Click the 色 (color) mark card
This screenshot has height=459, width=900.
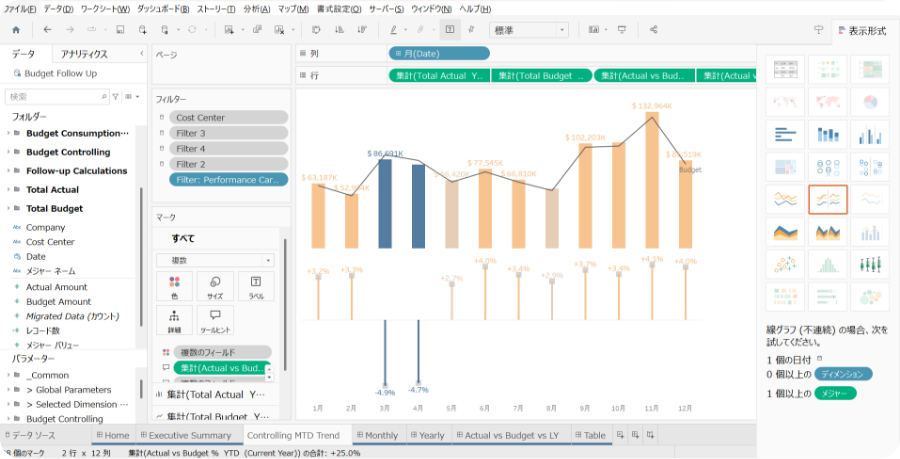pyautogui.click(x=174, y=286)
